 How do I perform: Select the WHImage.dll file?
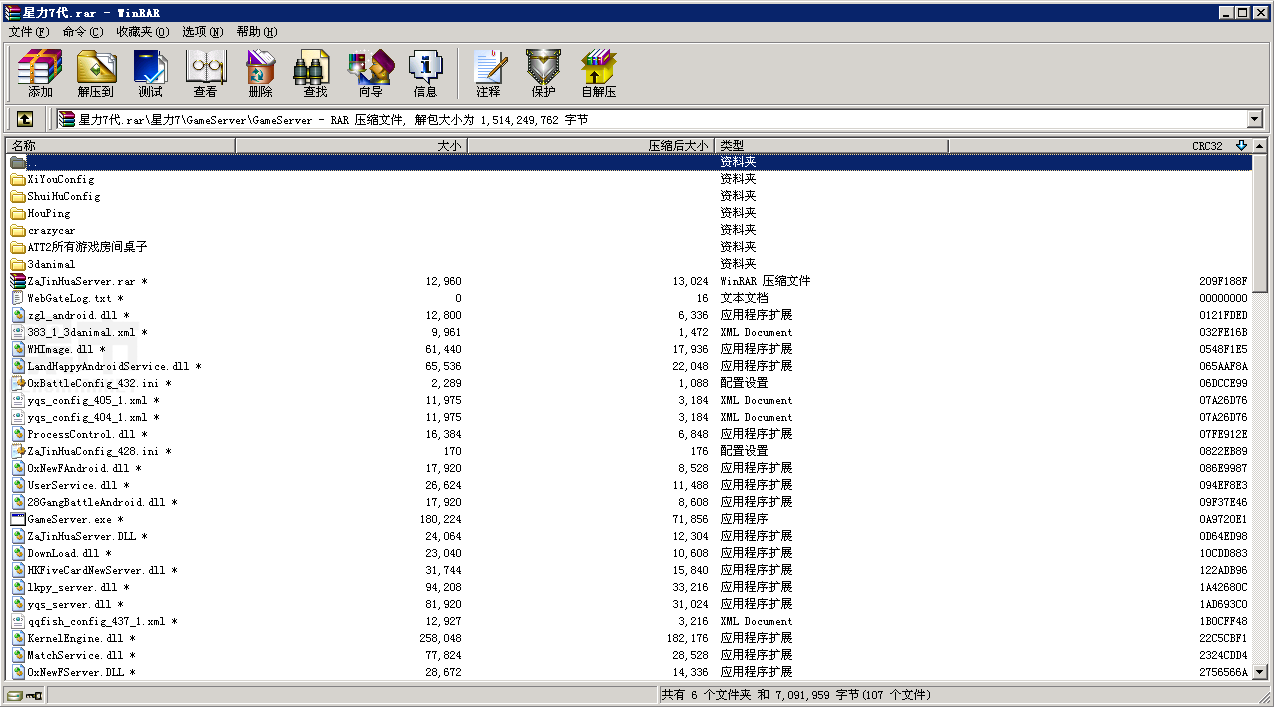66,349
